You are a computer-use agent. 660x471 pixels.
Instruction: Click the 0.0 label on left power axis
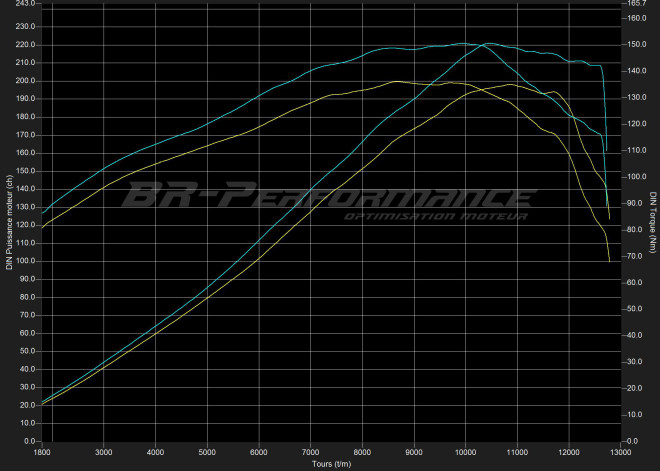(x=29, y=441)
